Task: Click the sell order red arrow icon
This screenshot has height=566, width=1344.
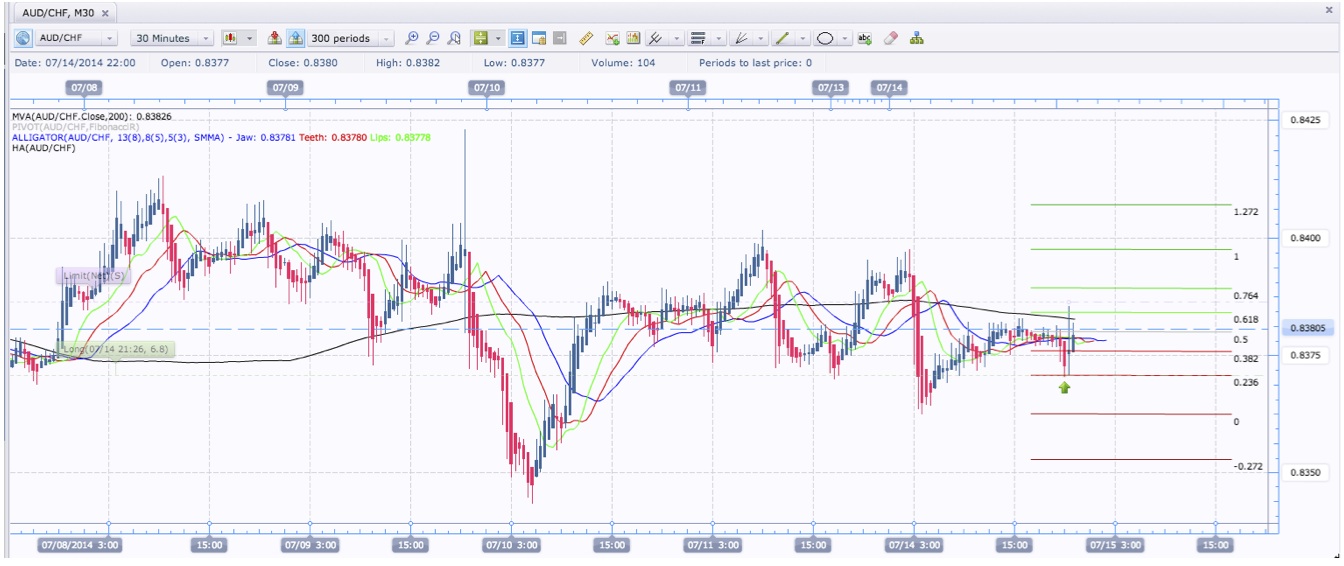Action: tap(273, 38)
